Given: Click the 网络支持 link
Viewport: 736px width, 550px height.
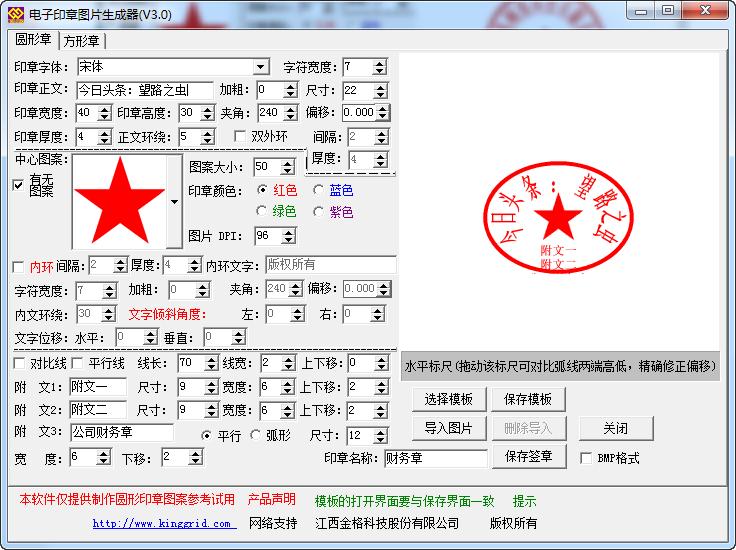Looking at the screenshot, I should tap(273, 523).
